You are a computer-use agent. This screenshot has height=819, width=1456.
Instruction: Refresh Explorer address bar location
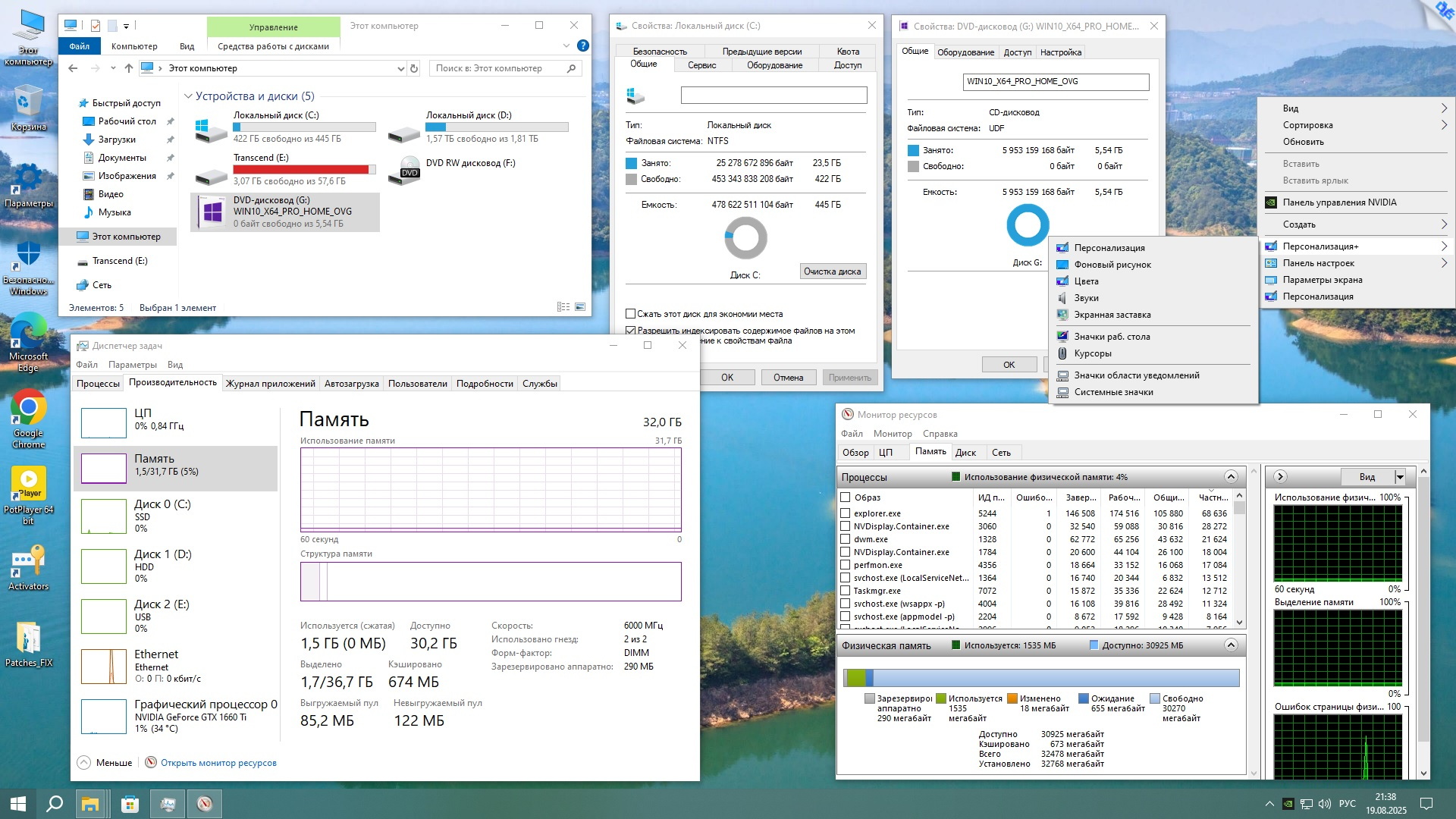point(414,68)
